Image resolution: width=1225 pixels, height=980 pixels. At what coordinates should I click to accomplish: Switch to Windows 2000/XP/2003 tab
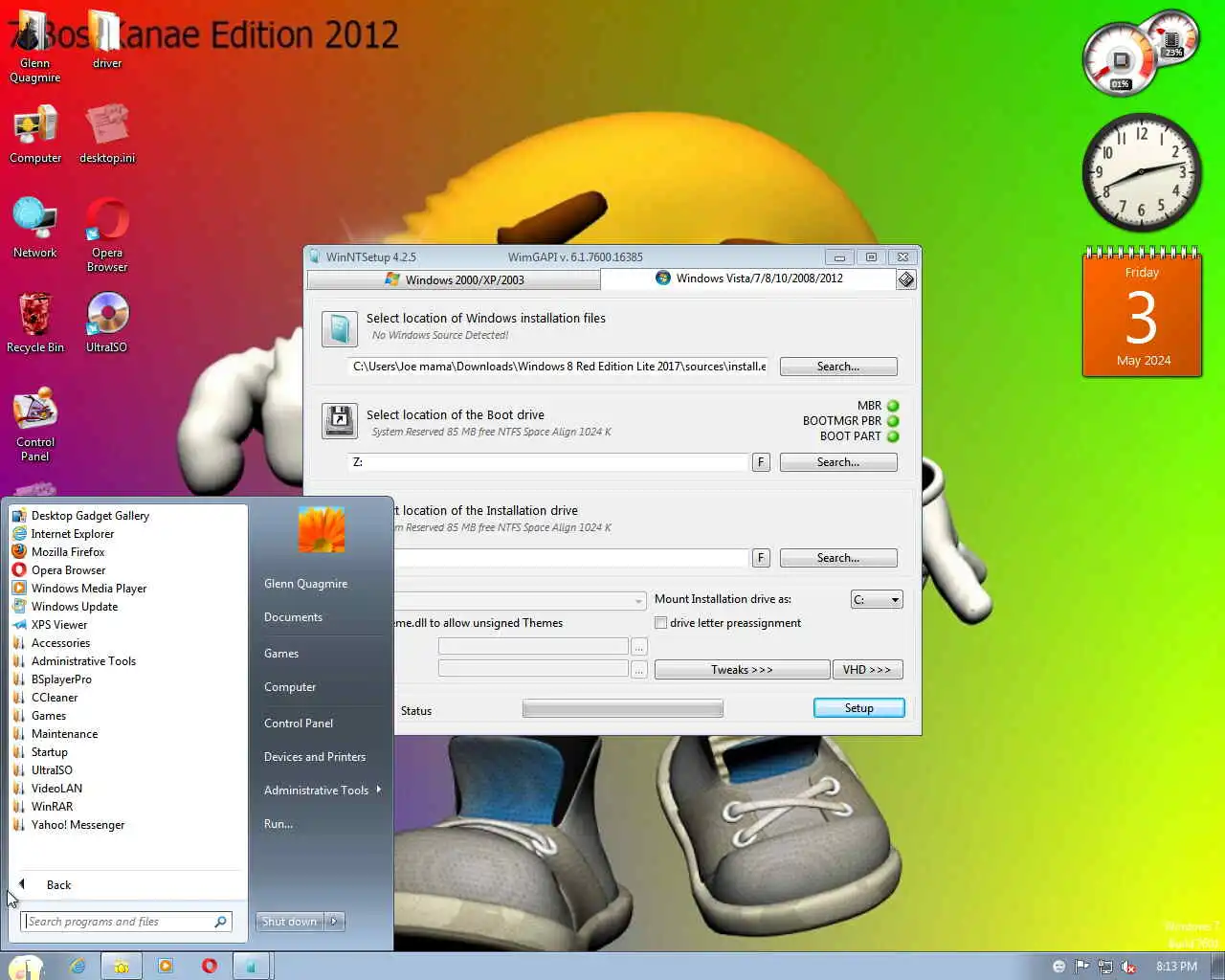point(454,279)
